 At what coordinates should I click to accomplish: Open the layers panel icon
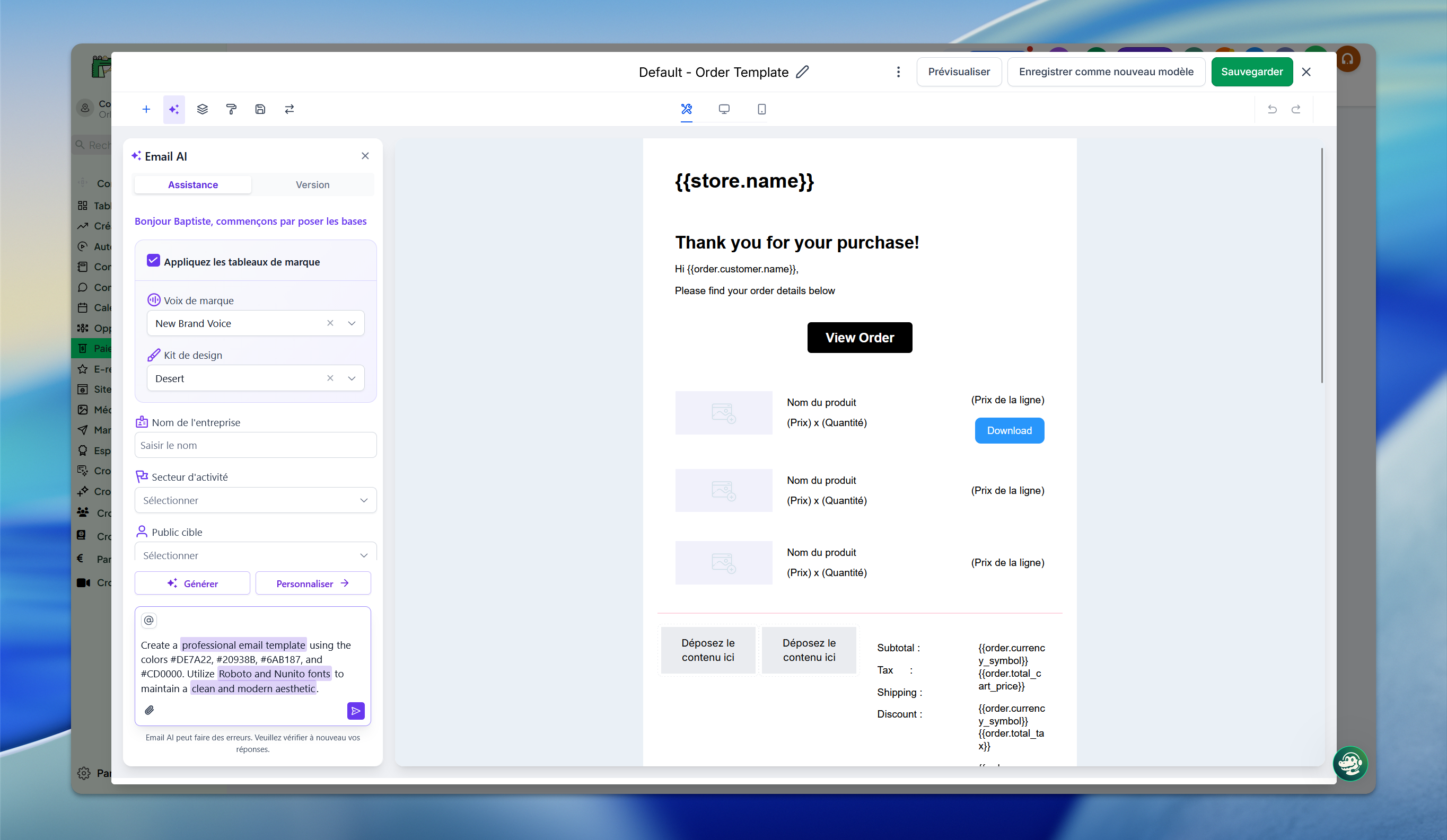(202, 109)
